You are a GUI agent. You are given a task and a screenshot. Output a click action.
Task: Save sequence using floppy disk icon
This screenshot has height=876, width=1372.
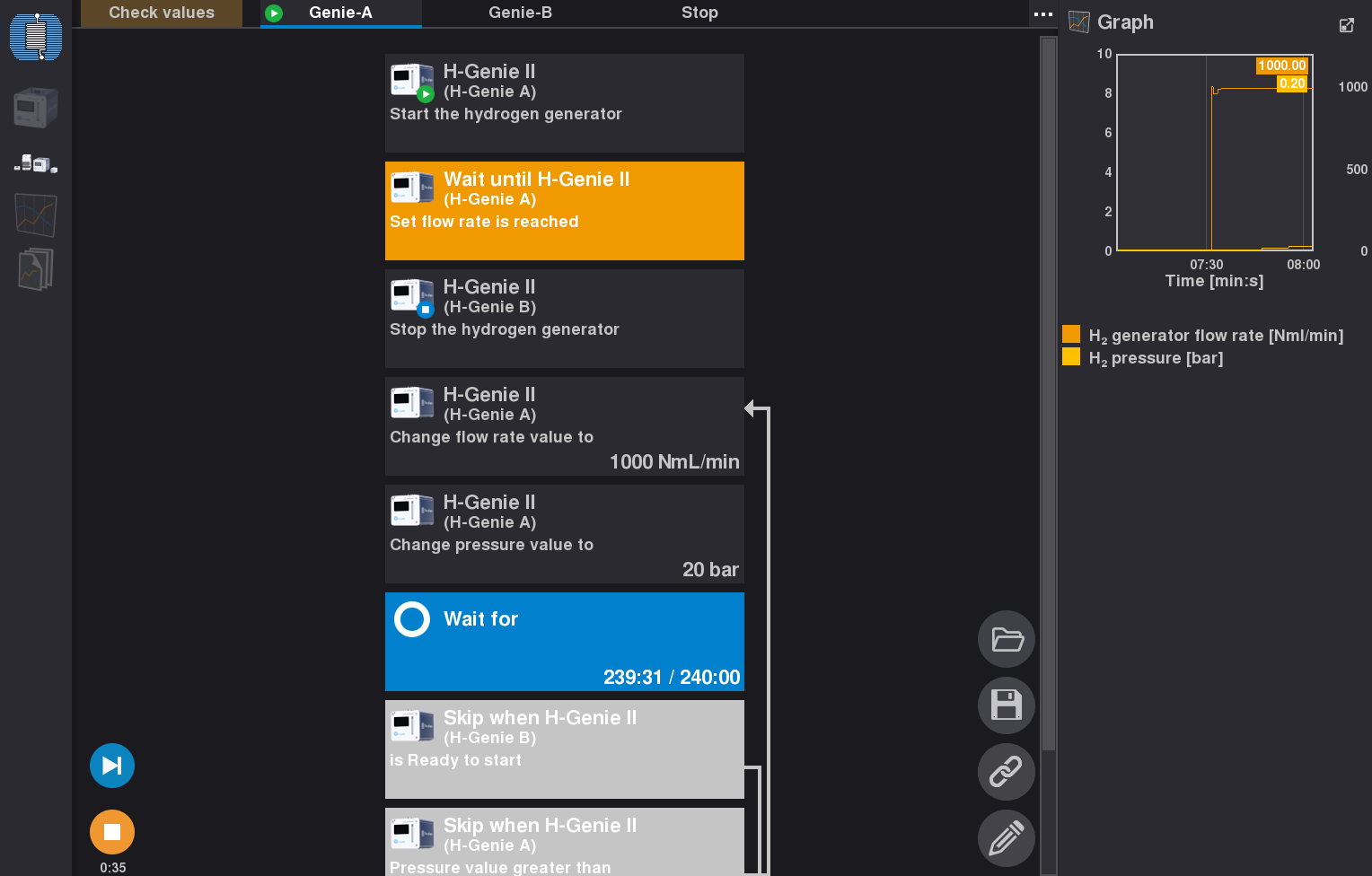(1007, 705)
